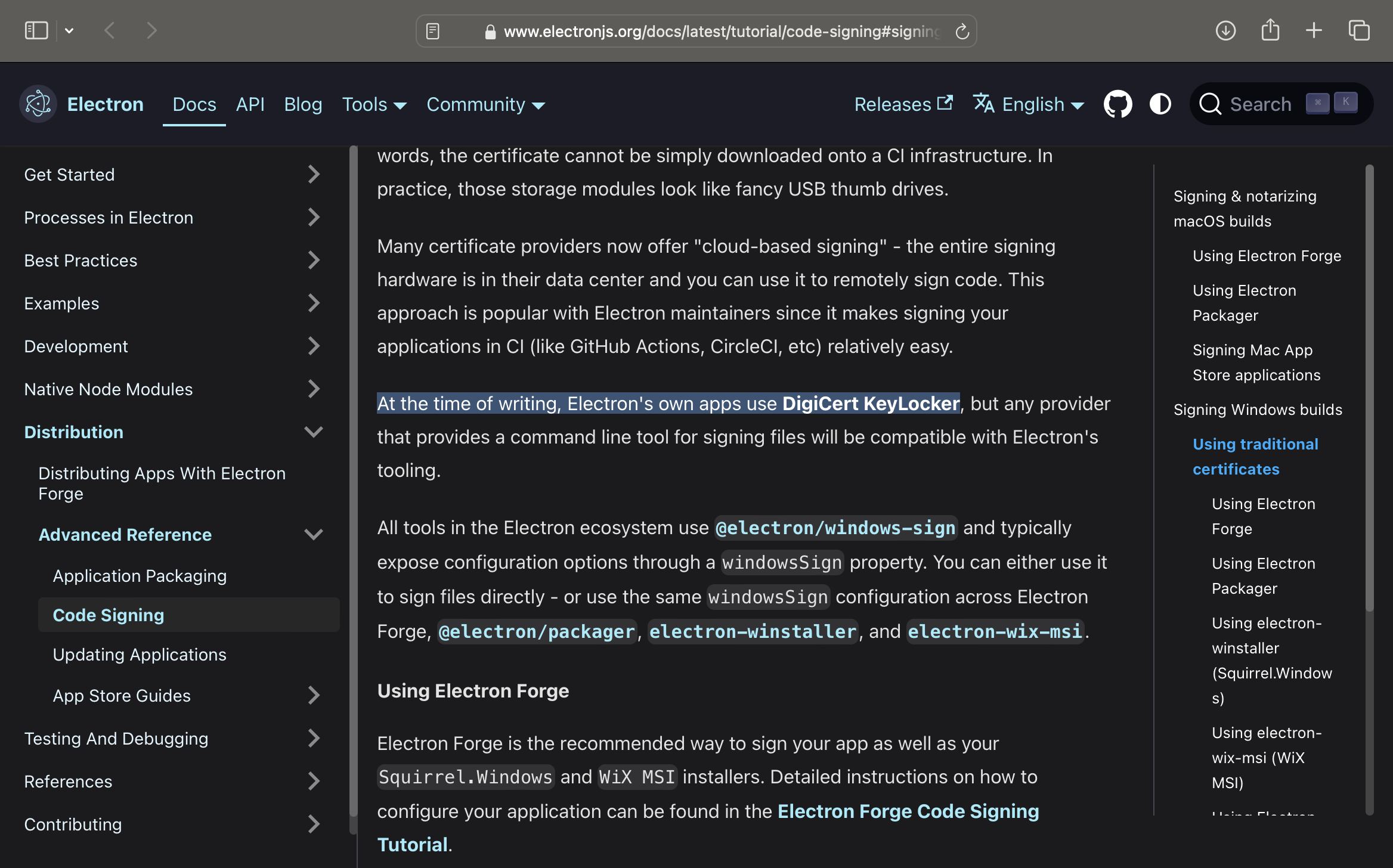1393x868 pixels.
Task: Click the Share icon in the toolbar
Action: click(1270, 30)
